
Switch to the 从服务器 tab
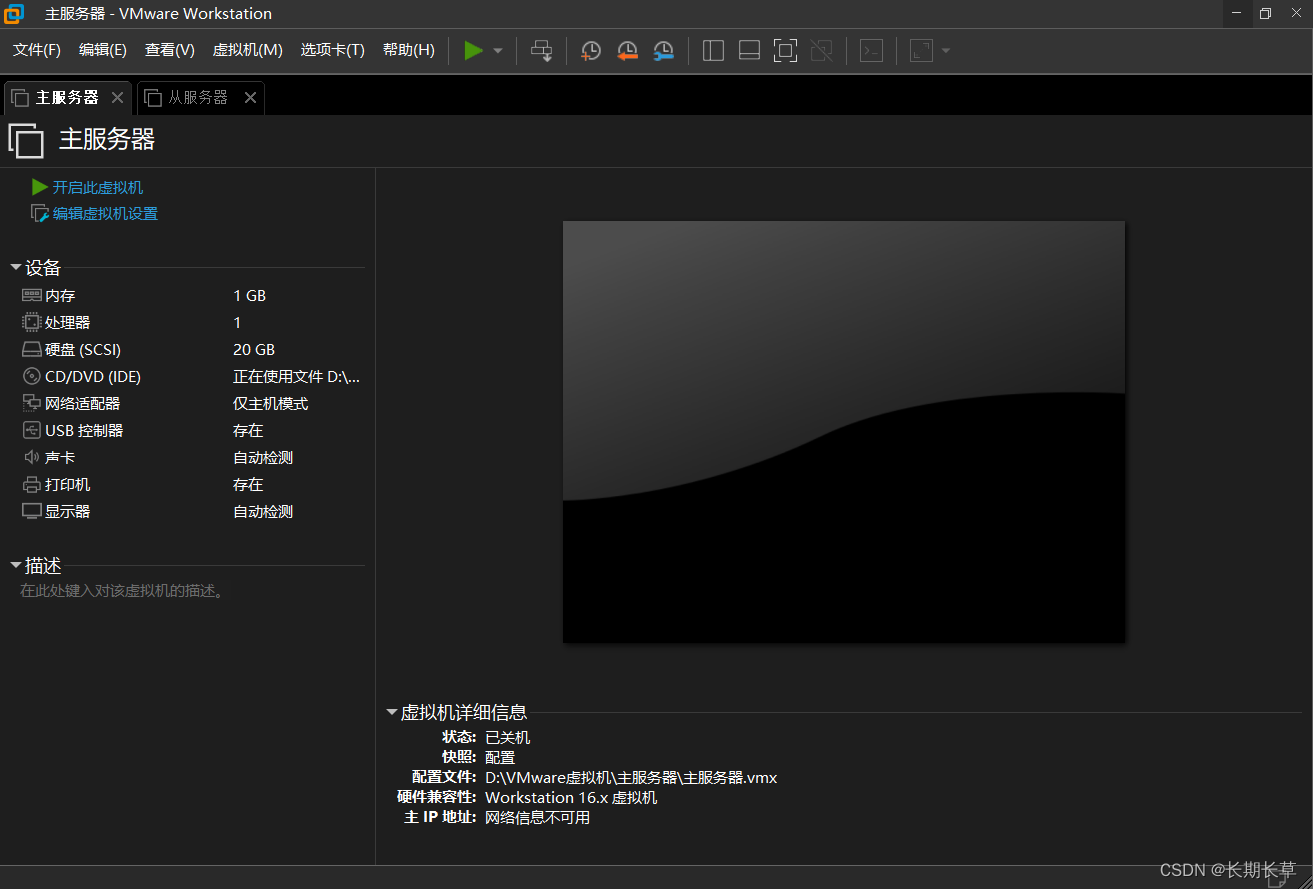[x=199, y=97]
